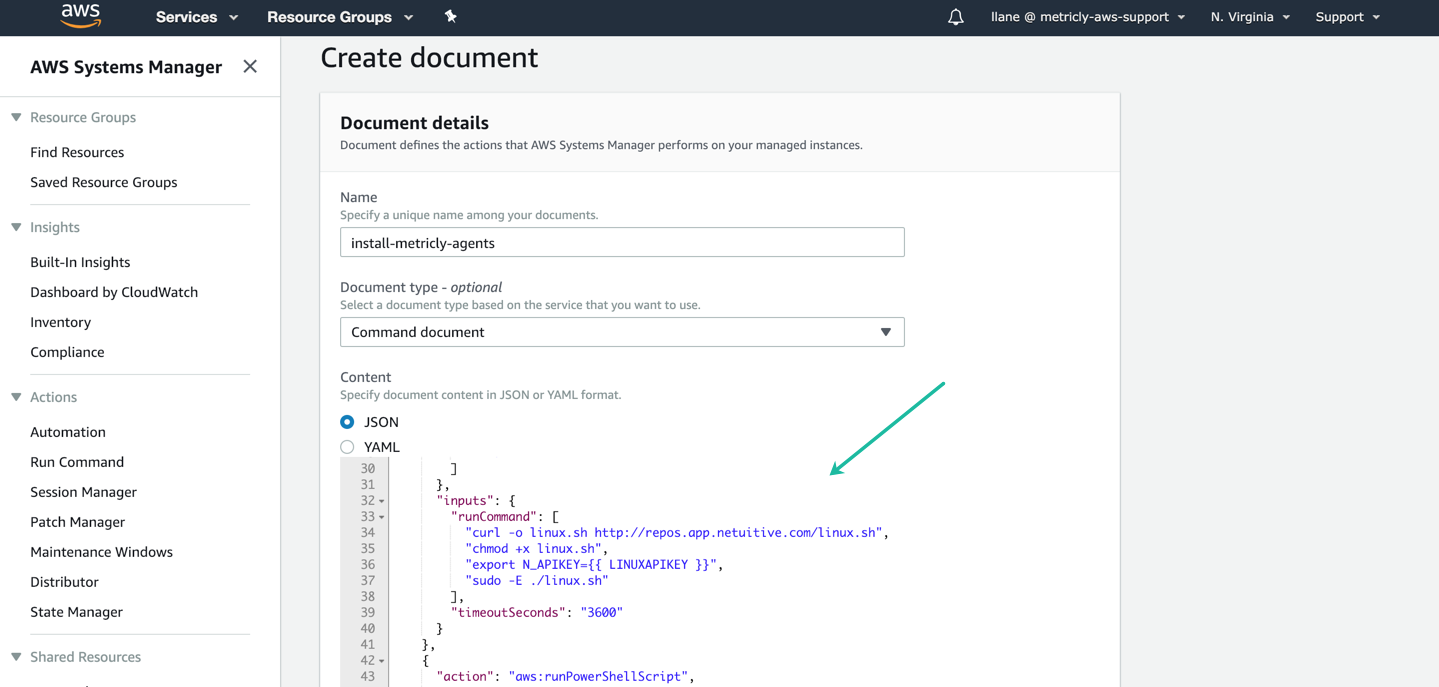Click the "timeoutSeconds": "3600" line
This screenshot has height=687, width=1439.
pos(537,613)
